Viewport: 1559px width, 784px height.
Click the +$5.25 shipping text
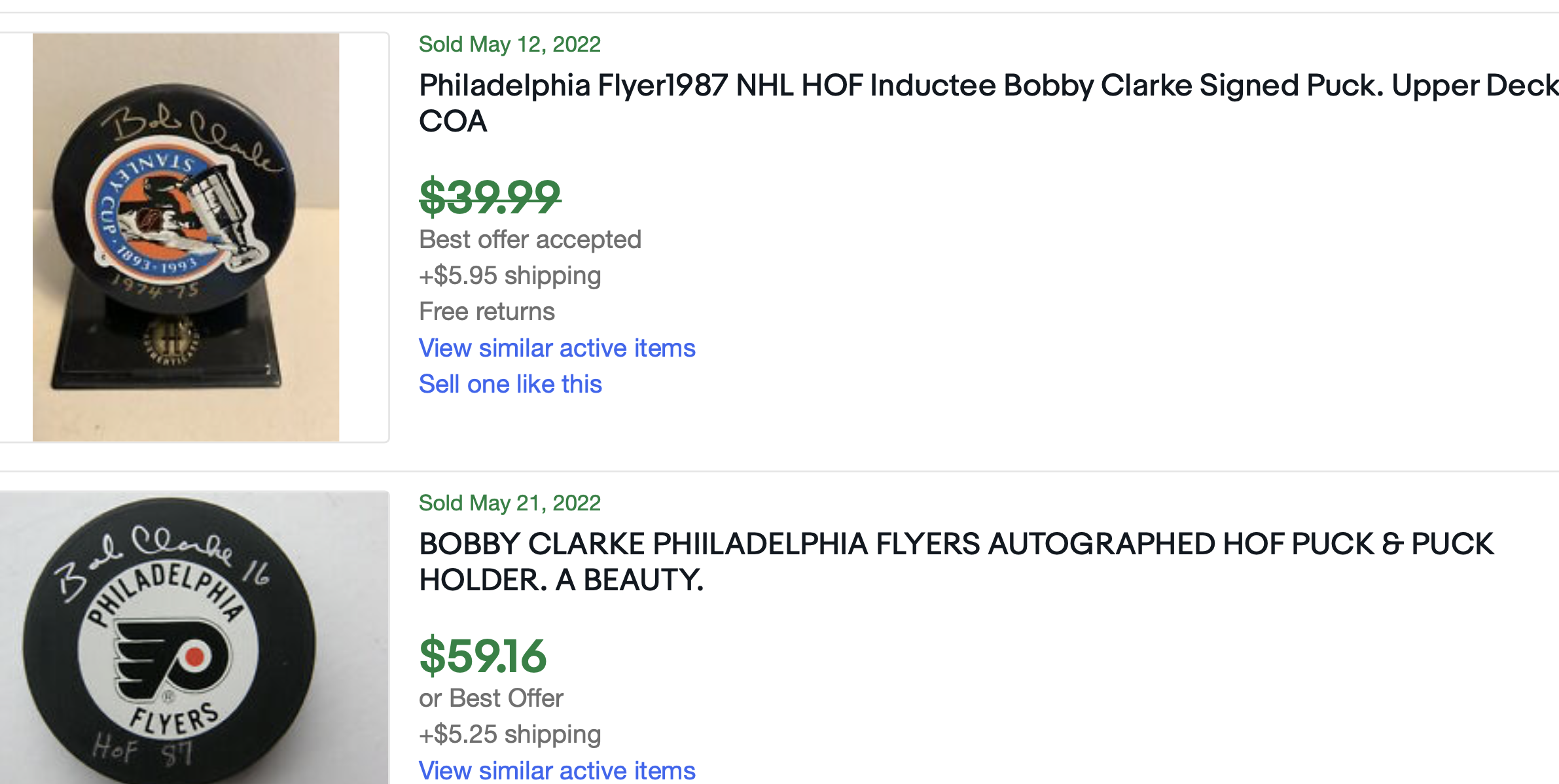510,734
